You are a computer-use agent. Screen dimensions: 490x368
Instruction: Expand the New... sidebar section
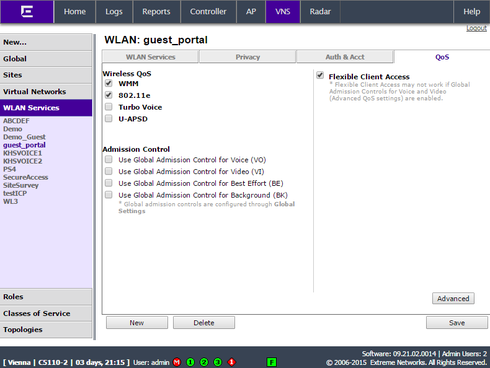coord(46,42)
